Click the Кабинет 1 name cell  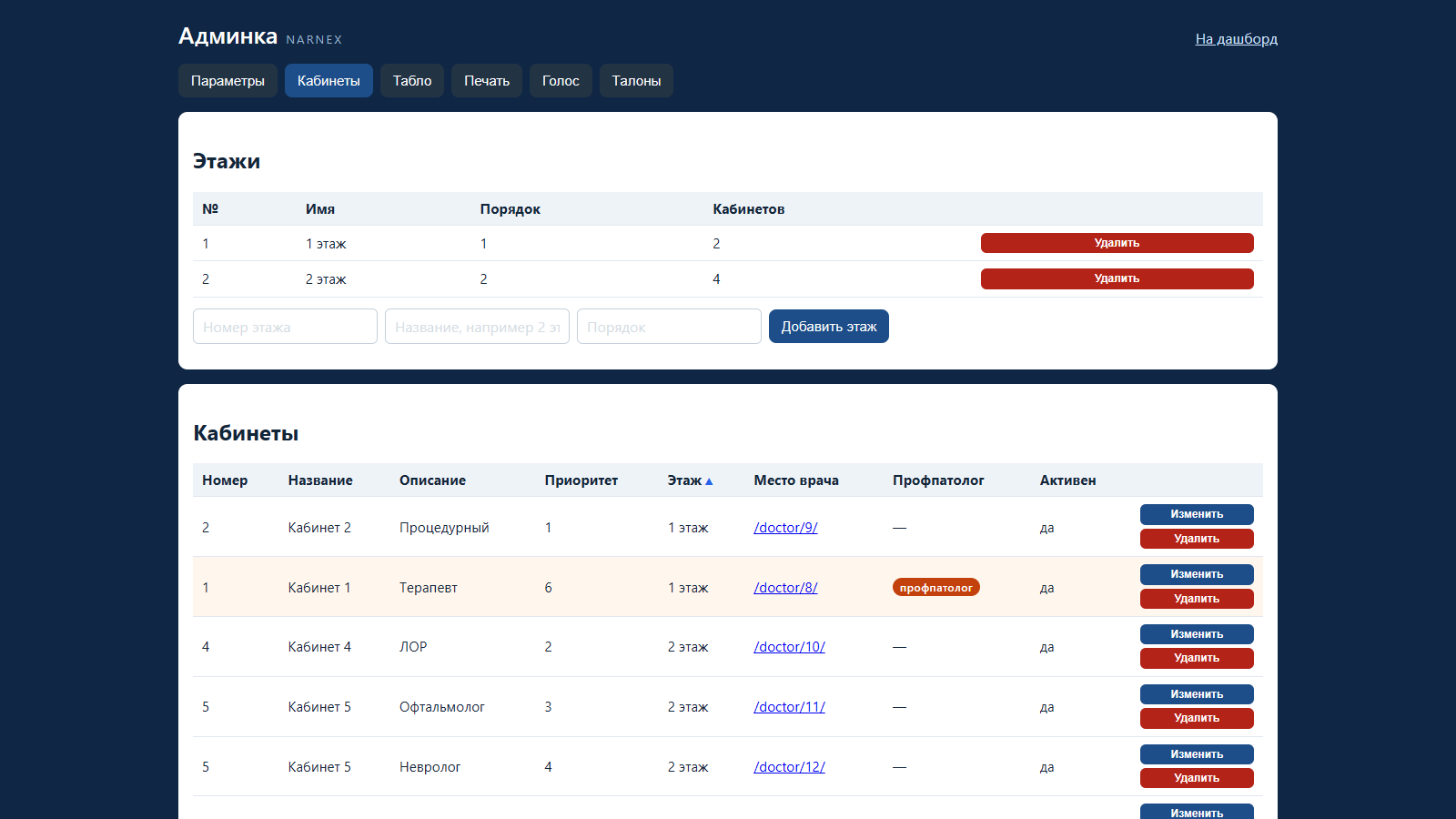click(x=319, y=588)
